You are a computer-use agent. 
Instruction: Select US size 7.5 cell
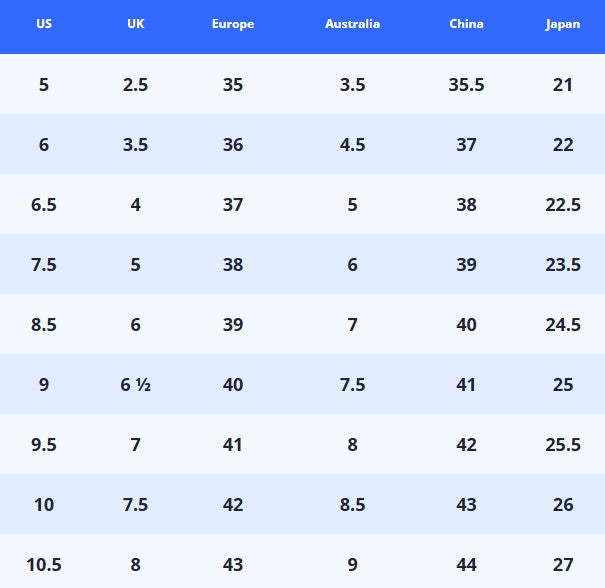coord(44,265)
